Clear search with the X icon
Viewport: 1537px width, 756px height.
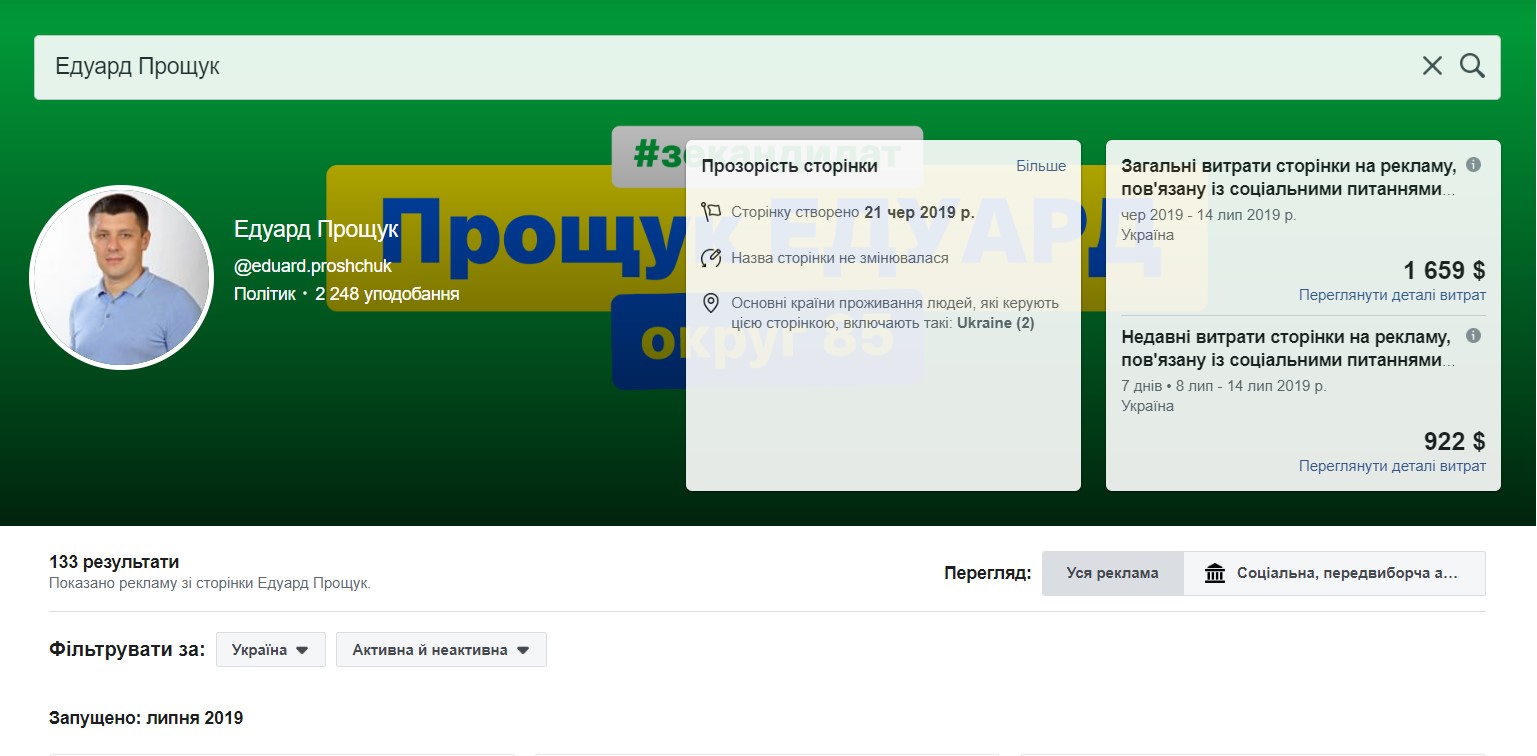tap(1432, 66)
